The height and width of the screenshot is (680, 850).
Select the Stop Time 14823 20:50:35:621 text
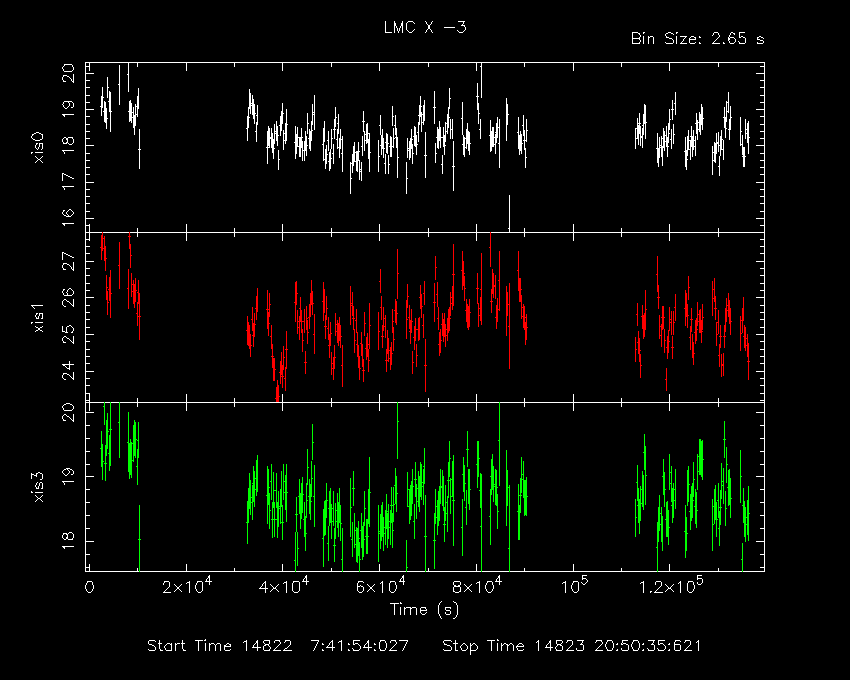pos(572,646)
